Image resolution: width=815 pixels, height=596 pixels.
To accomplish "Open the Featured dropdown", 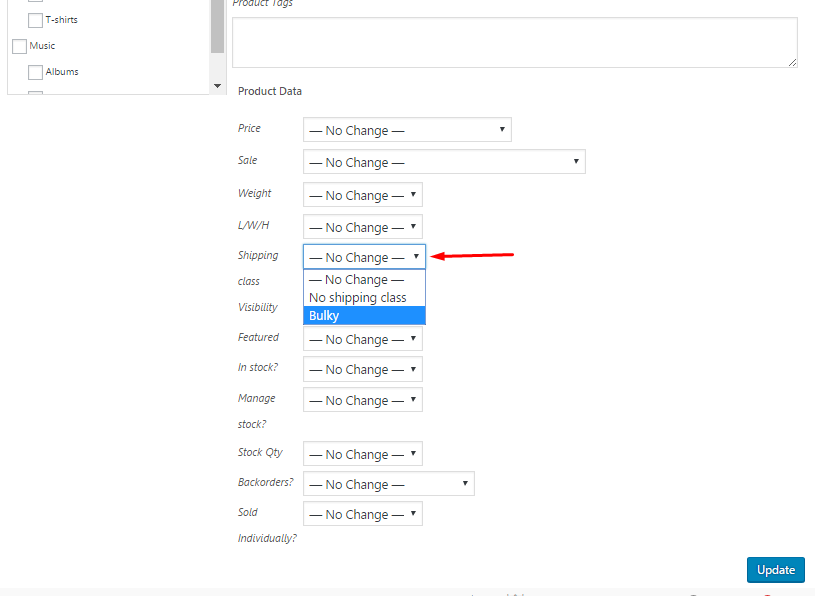I will [362, 339].
